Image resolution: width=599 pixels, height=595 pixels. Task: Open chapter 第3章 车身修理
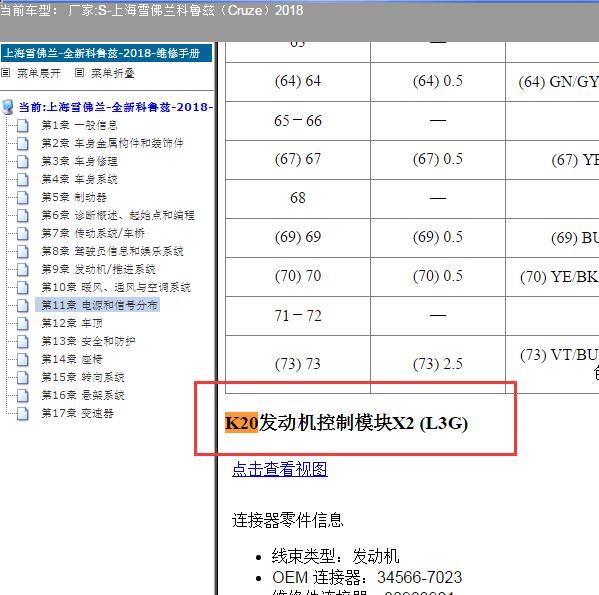point(79,161)
